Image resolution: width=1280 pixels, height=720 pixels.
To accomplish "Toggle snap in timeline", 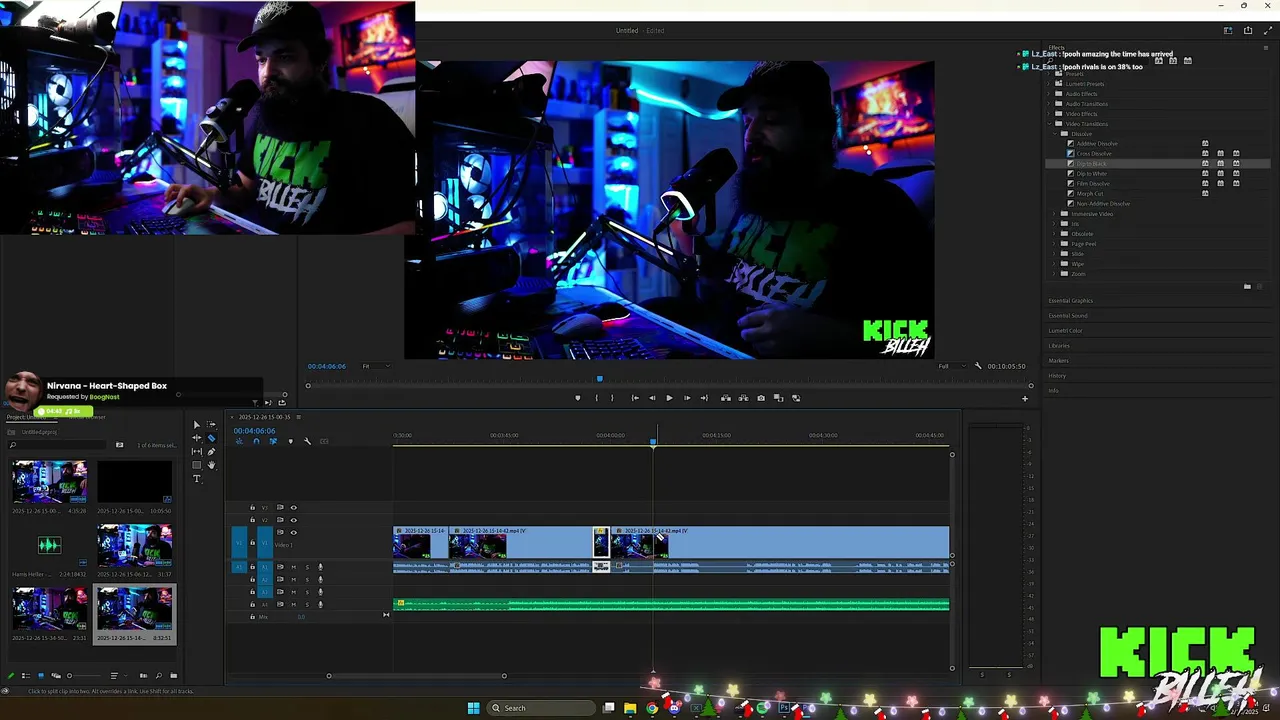I will pyautogui.click(x=256, y=441).
